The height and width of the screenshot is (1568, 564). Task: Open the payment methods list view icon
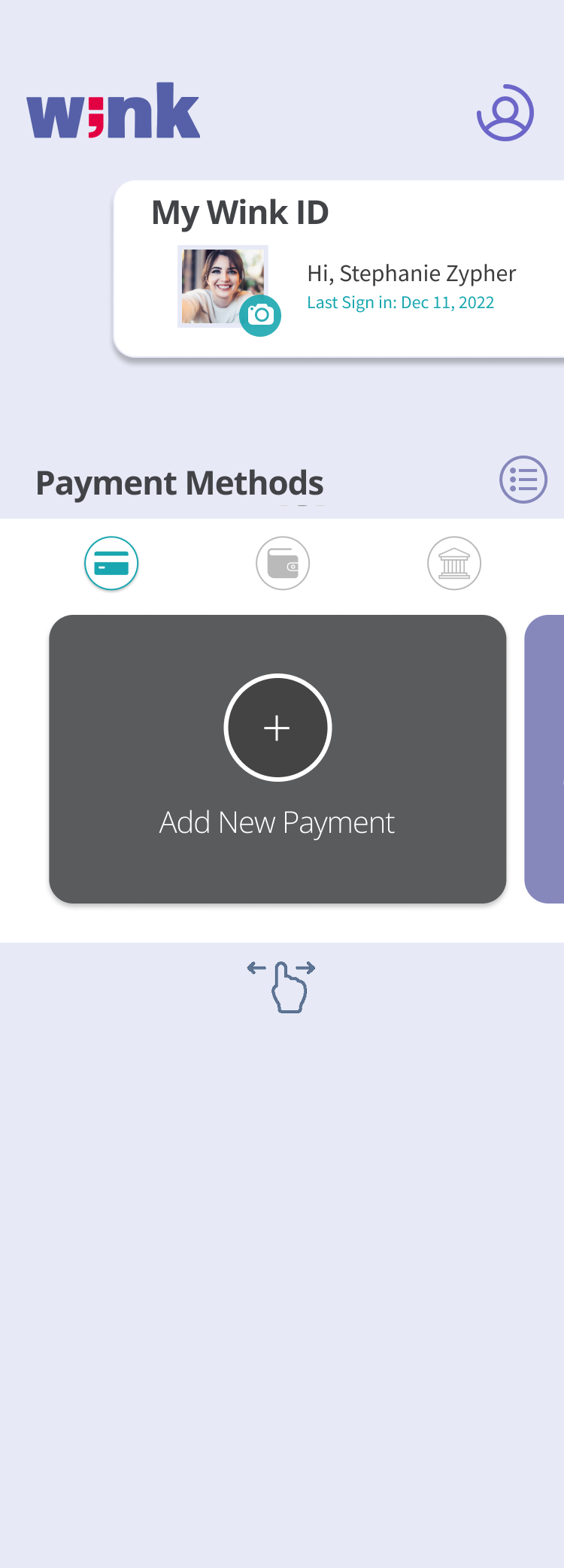(x=523, y=480)
